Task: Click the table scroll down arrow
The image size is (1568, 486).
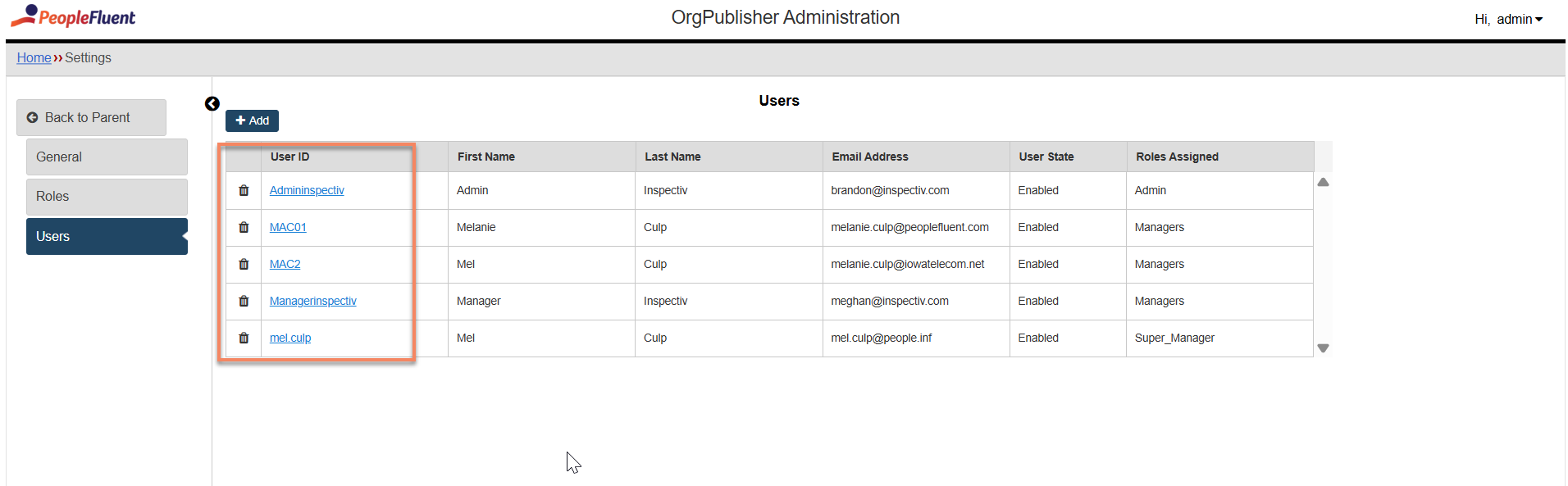Action: pos(1323,348)
